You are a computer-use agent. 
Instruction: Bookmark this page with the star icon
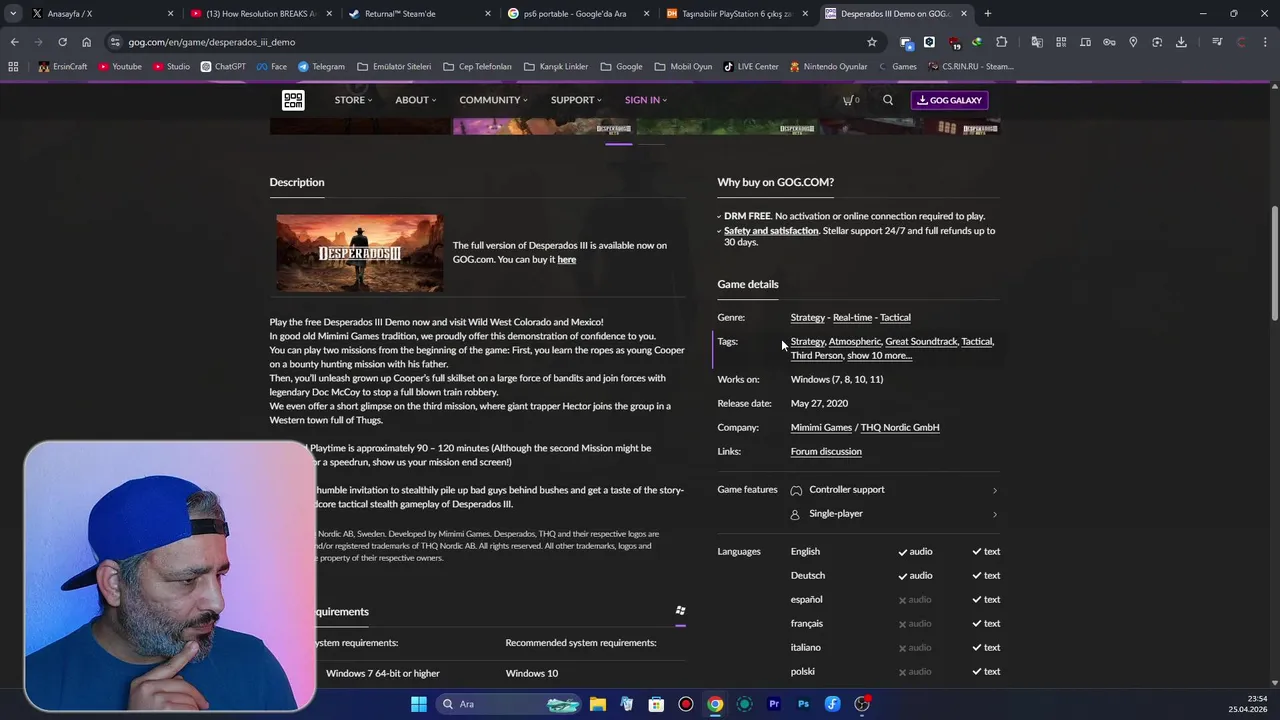pyautogui.click(x=872, y=42)
